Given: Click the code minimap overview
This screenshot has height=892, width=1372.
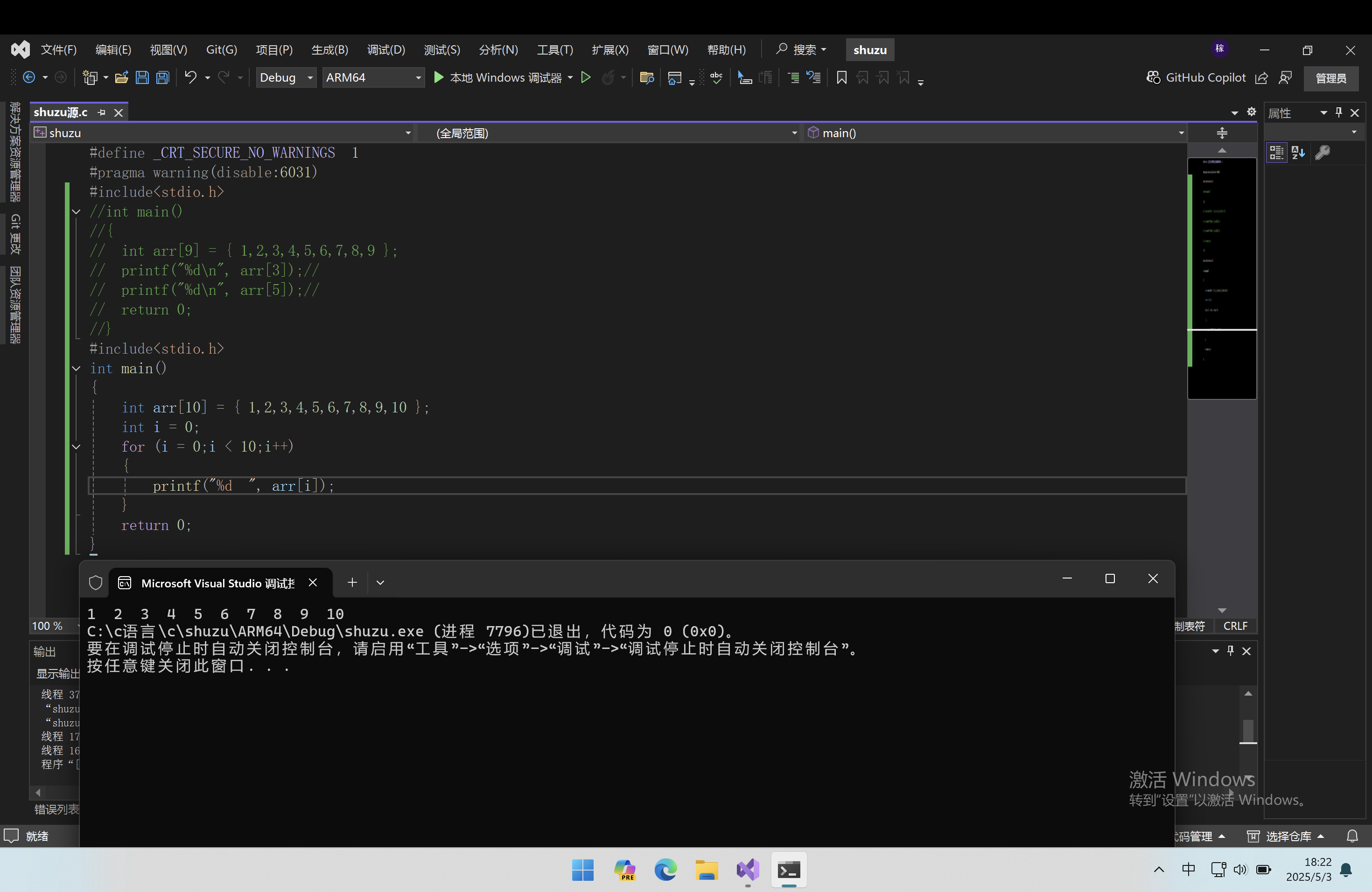Looking at the screenshot, I should [1222, 278].
